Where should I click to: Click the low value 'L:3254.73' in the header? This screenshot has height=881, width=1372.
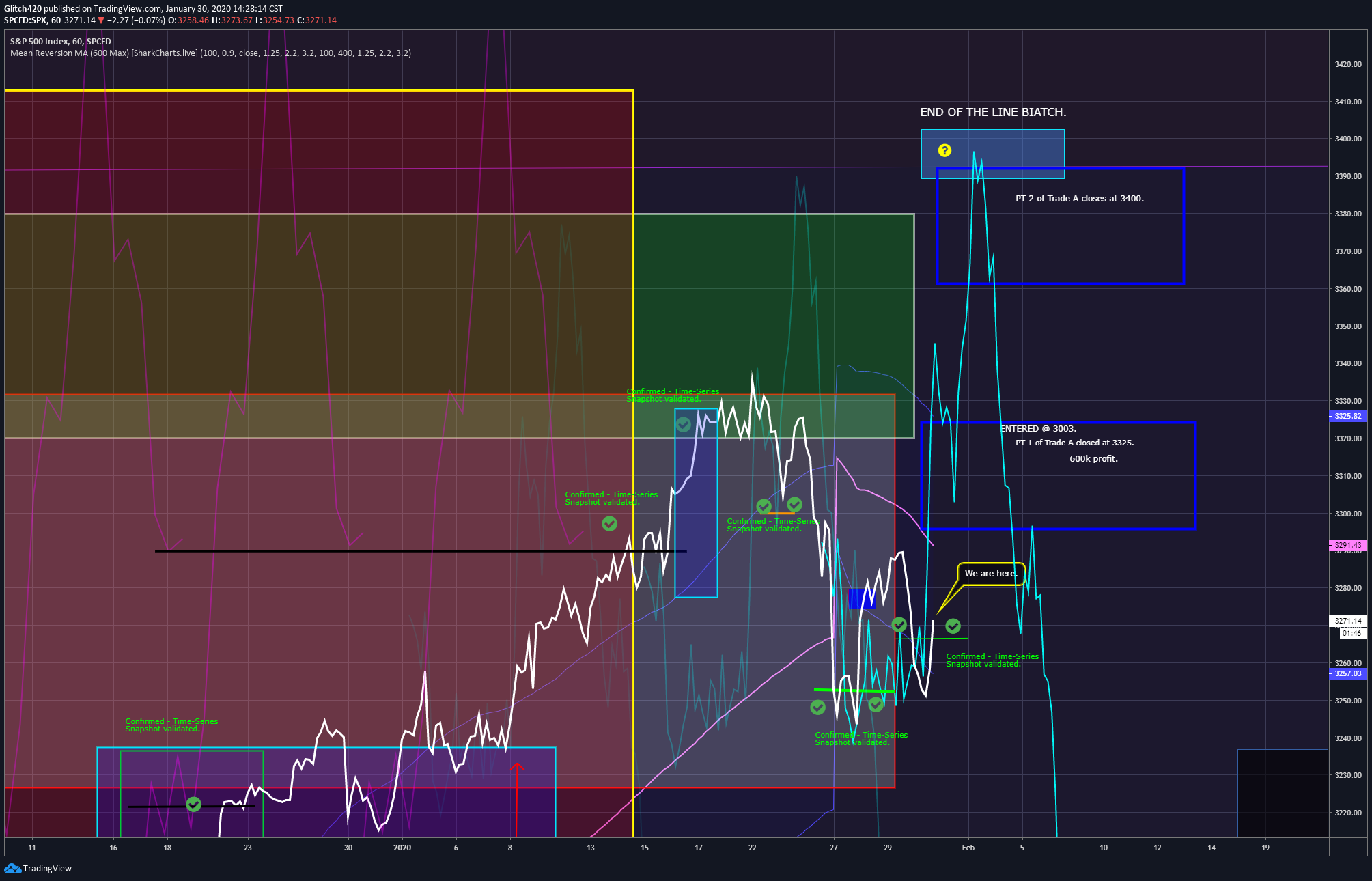tap(275, 20)
